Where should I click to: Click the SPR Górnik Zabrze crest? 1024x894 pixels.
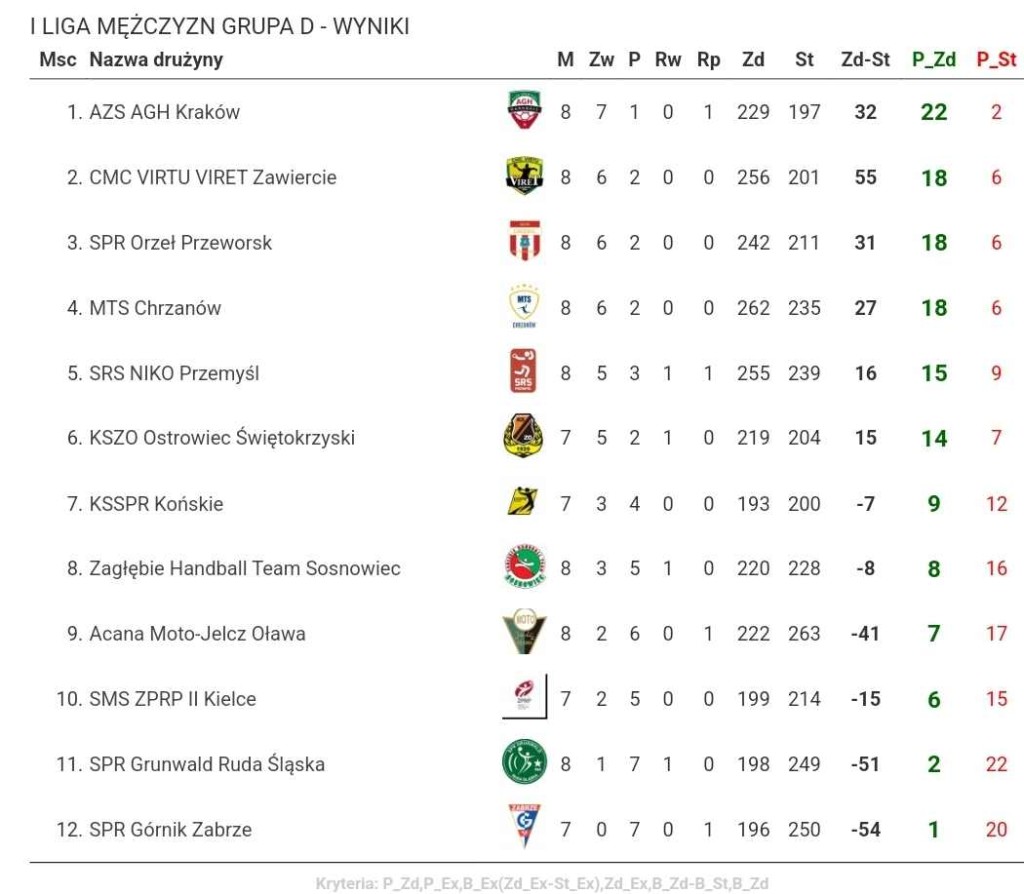click(x=524, y=827)
